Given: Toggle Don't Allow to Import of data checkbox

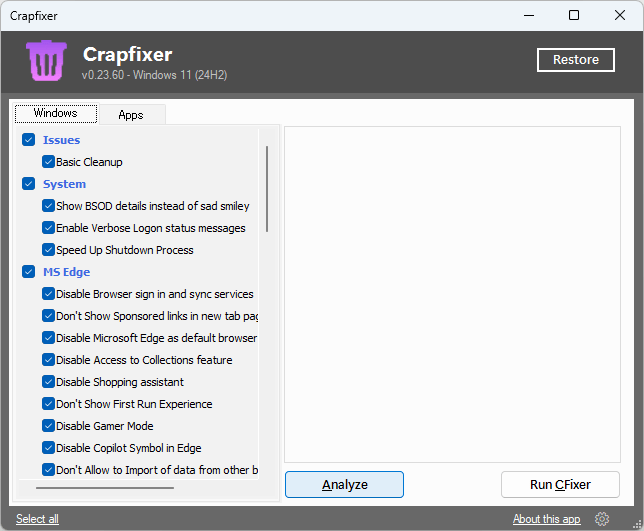Looking at the screenshot, I should (48, 469).
